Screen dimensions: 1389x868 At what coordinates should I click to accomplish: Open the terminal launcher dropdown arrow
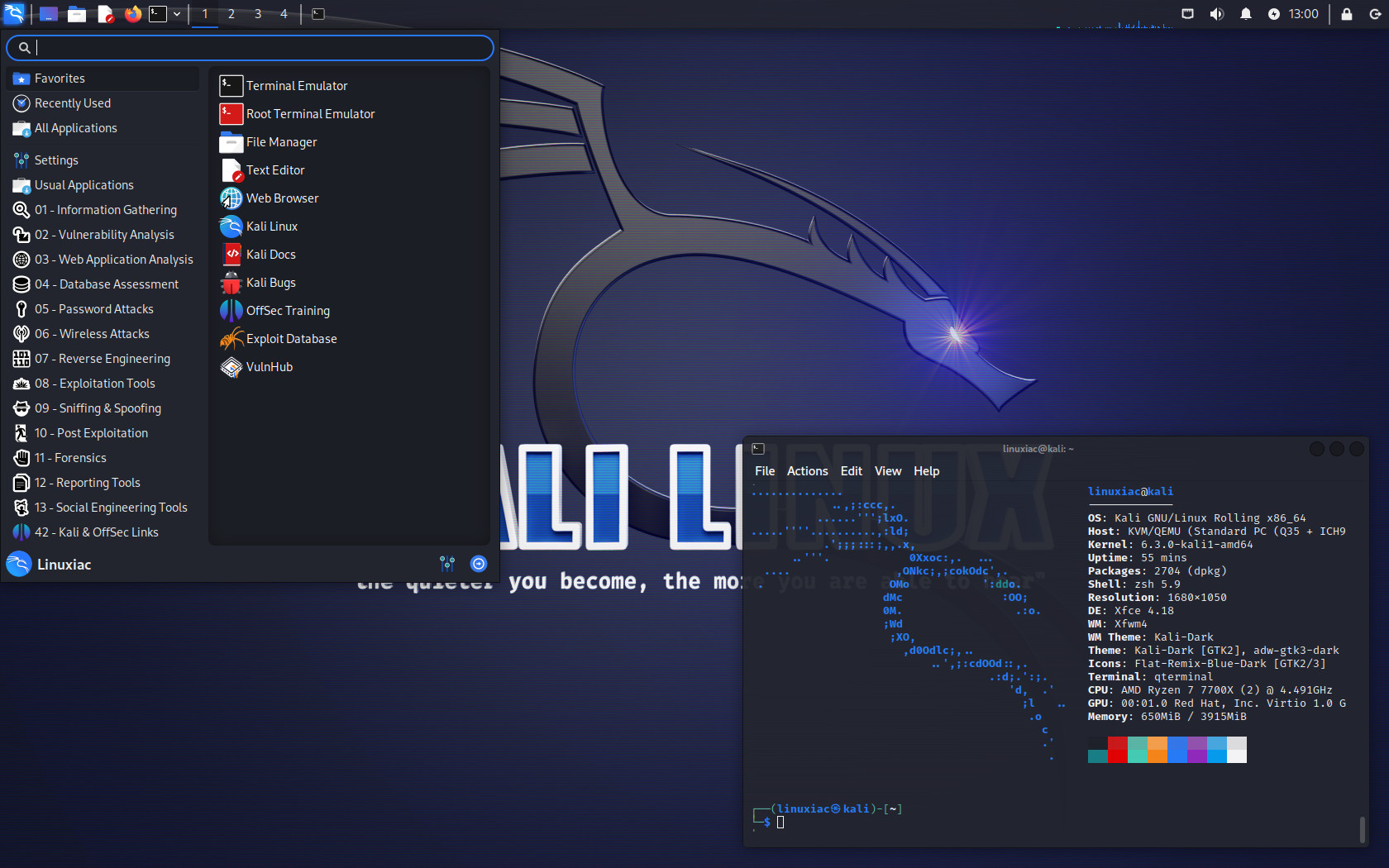pos(176,14)
